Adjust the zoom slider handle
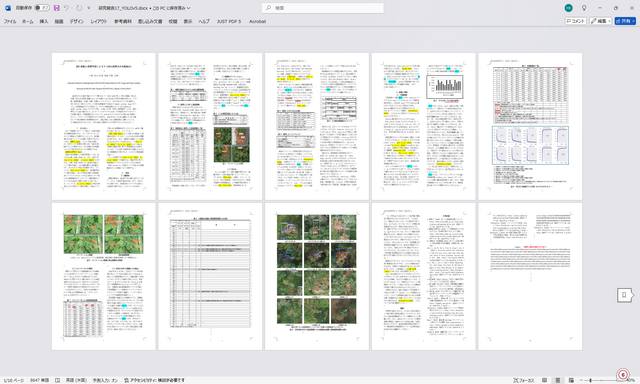This screenshot has width=640, height=384. [x=590, y=380]
